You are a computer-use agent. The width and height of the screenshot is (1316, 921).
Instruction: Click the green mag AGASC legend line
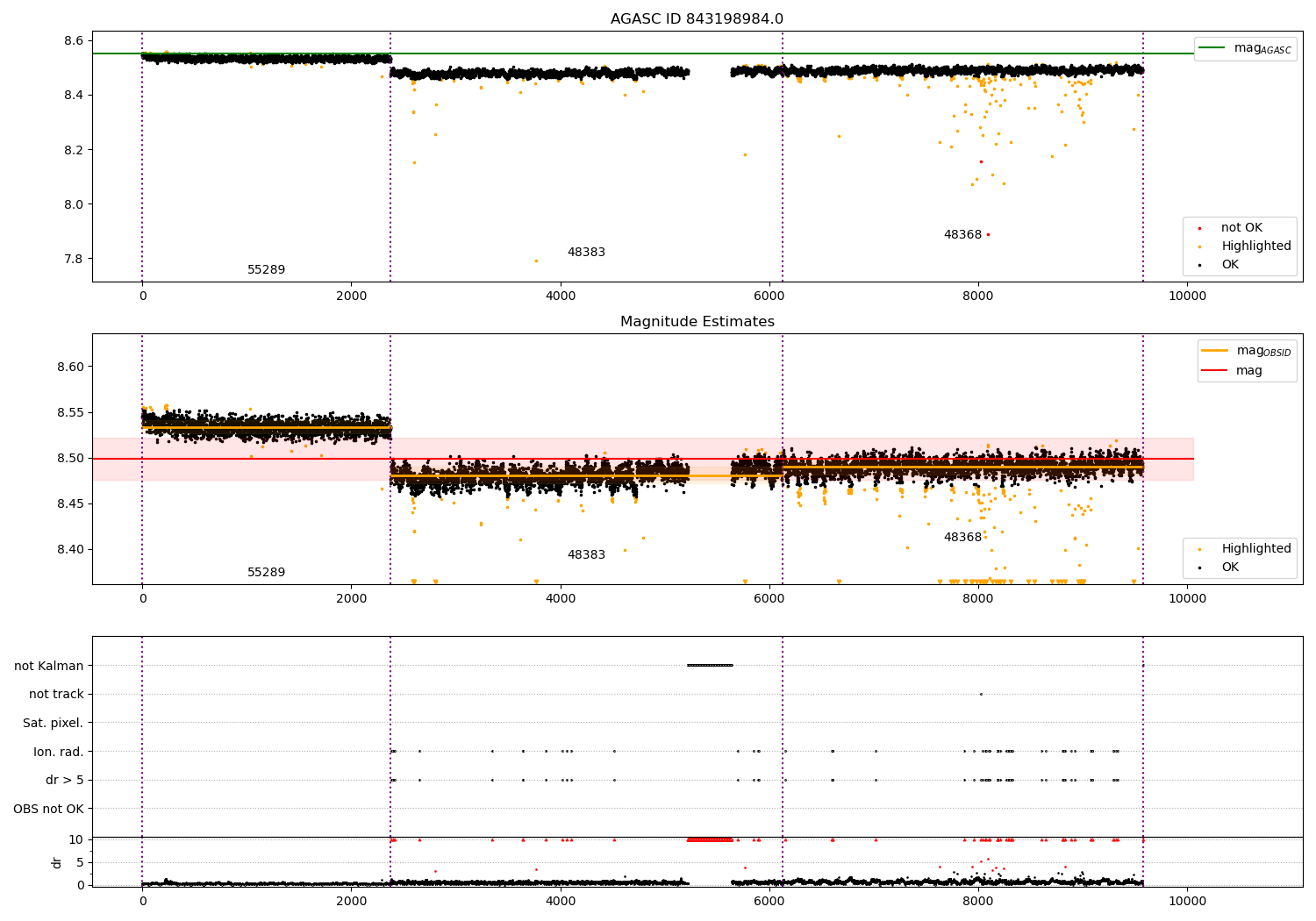[1212, 48]
